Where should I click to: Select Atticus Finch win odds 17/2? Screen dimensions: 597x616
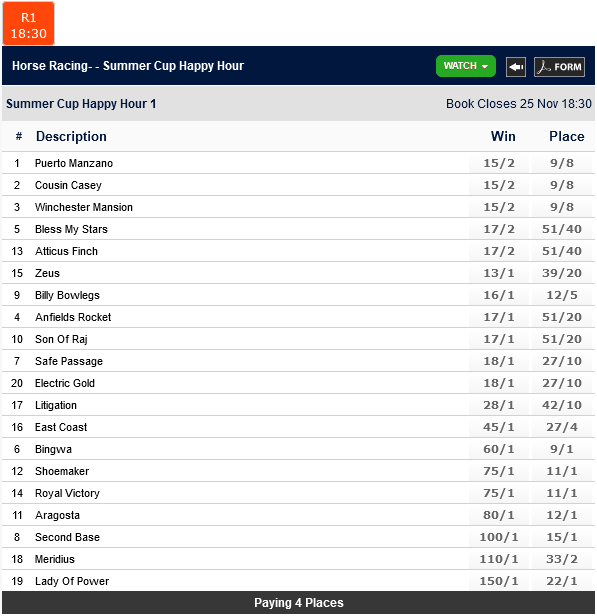[499, 251]
